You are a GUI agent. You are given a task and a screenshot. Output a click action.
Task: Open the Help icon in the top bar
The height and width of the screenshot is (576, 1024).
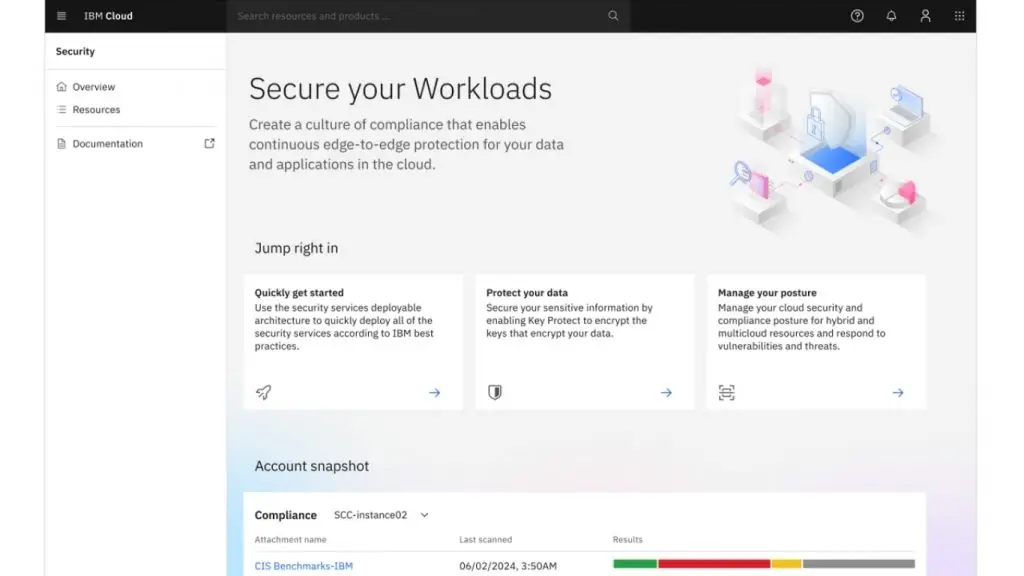tap(857, 16)
